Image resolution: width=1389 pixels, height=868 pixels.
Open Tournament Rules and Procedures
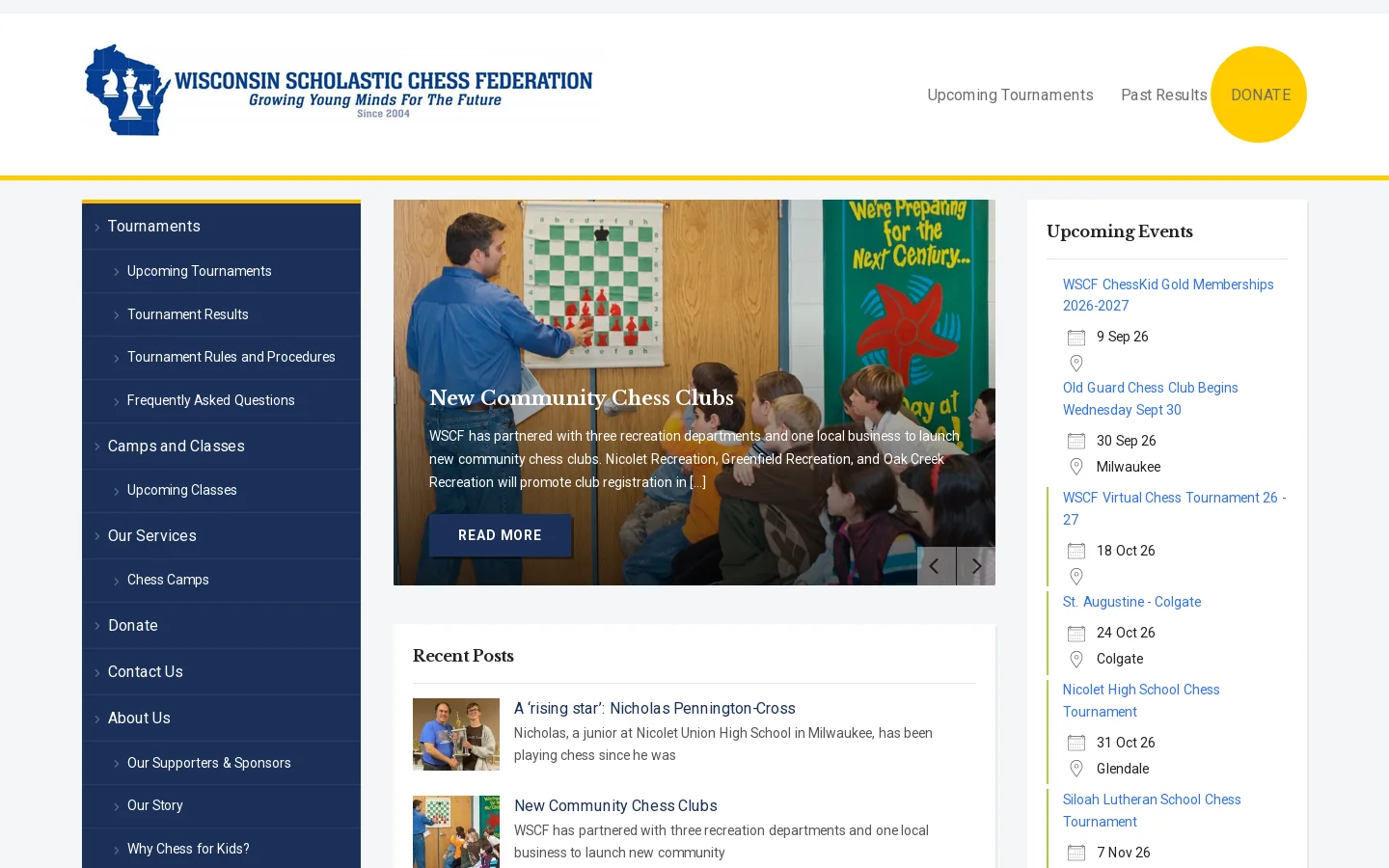(x=221, y=358)
